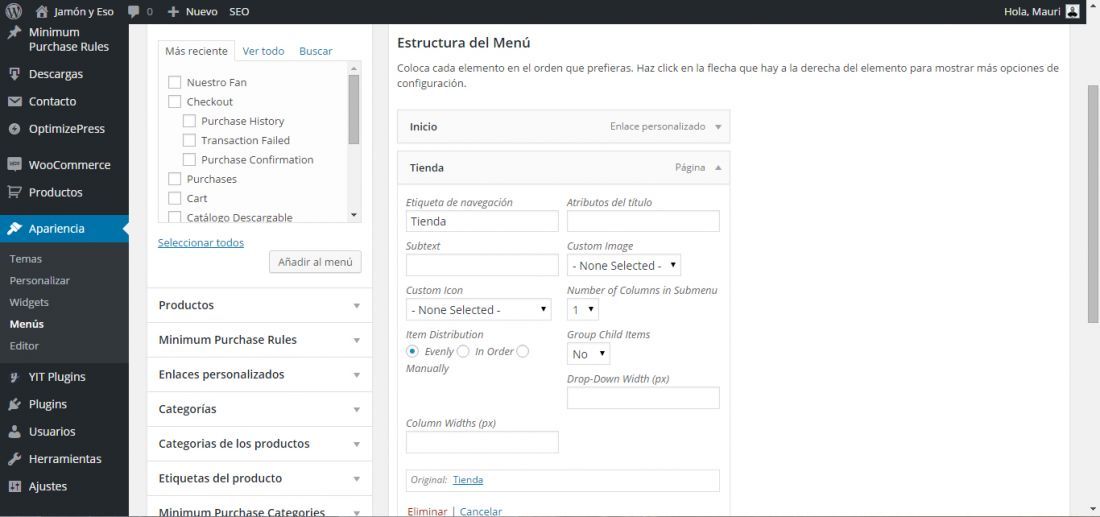1100x517 pixels.
Task: Open the Custom Icon dropdown
Action: point(478,309)
